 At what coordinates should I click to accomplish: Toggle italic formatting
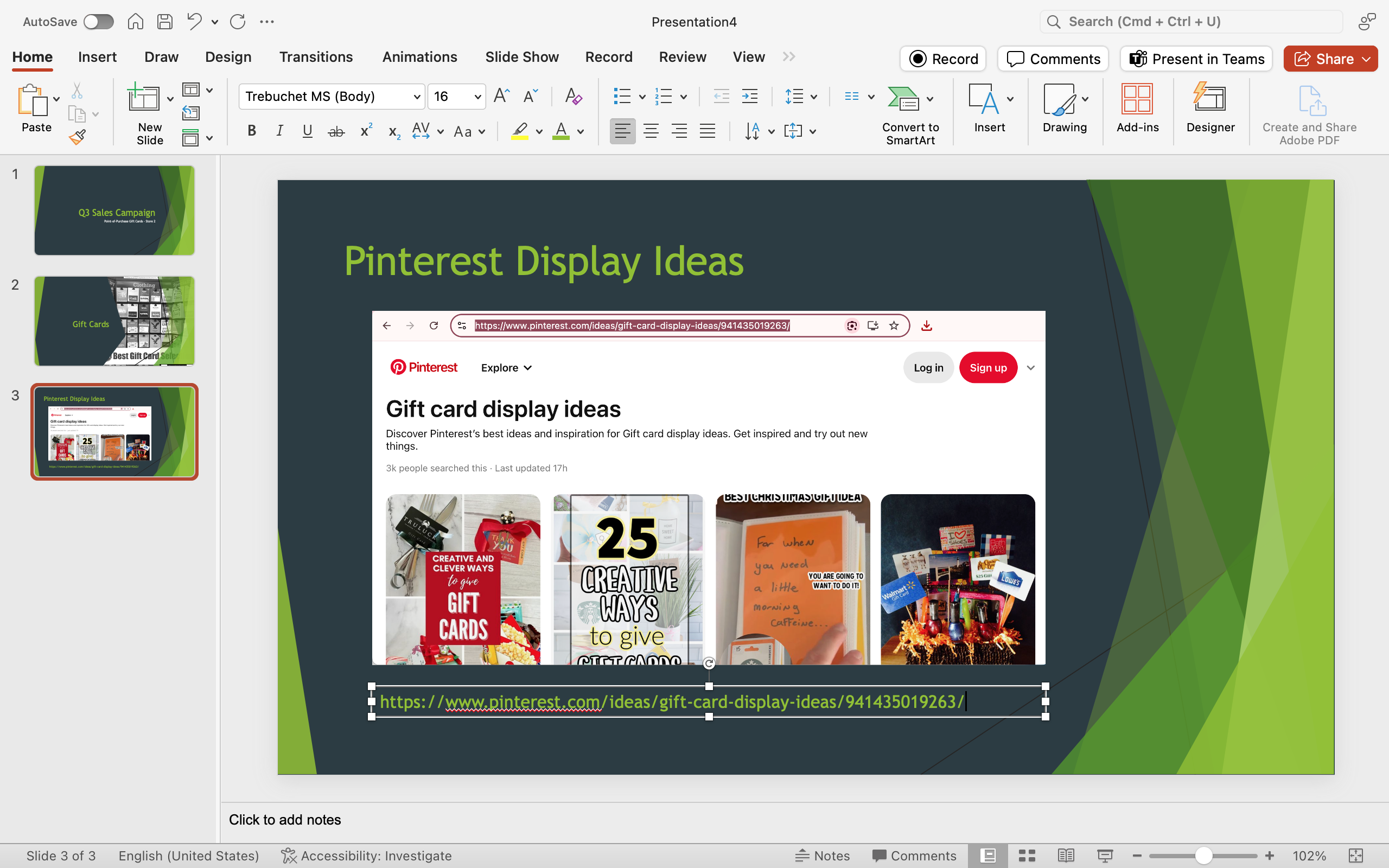click(279, 131)
